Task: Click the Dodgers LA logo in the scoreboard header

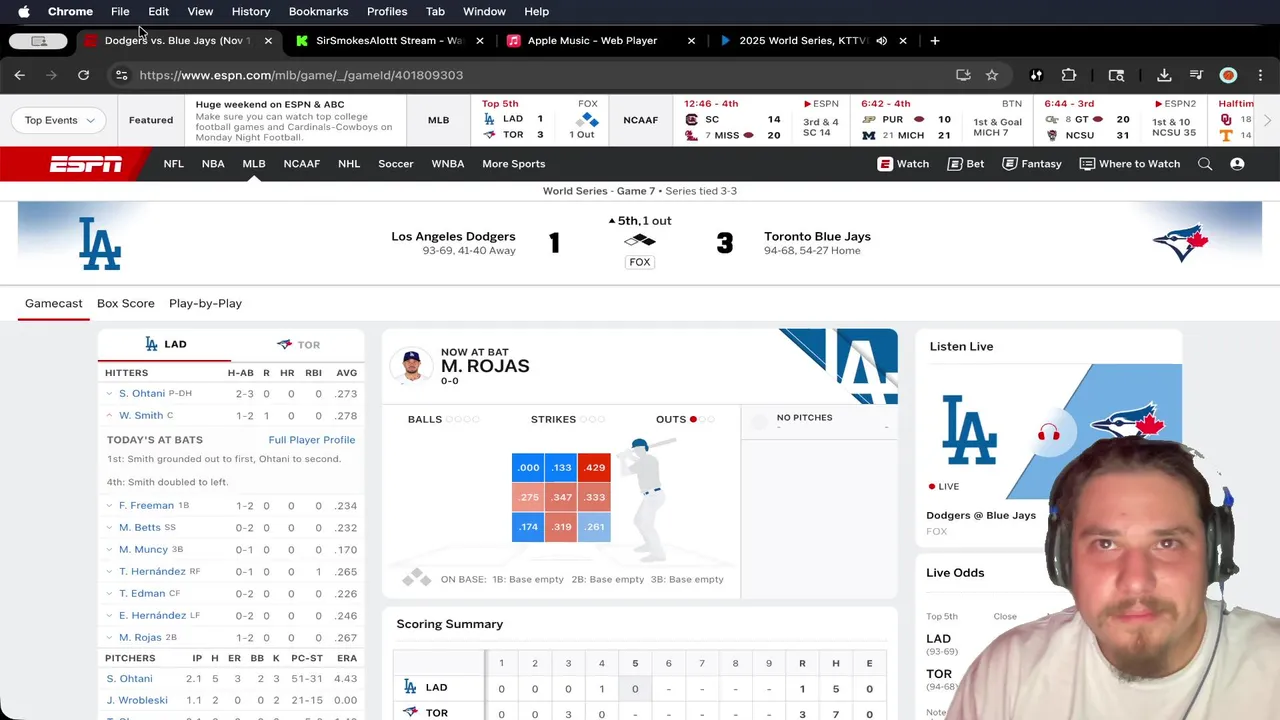Action: click(x=100, y=243)
